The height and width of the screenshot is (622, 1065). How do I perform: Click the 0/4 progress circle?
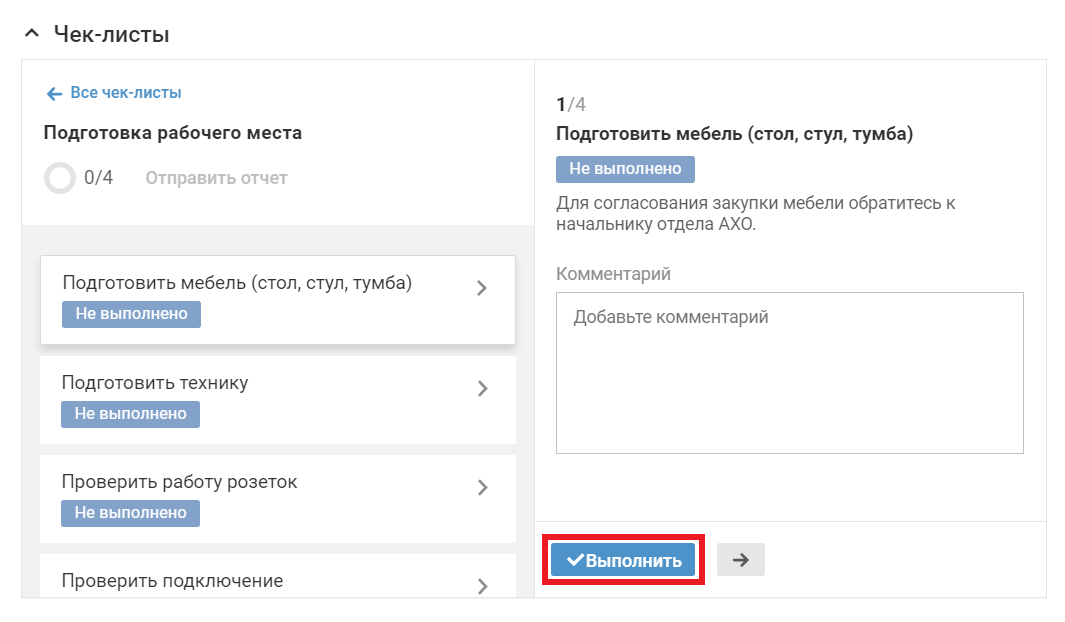60,178
